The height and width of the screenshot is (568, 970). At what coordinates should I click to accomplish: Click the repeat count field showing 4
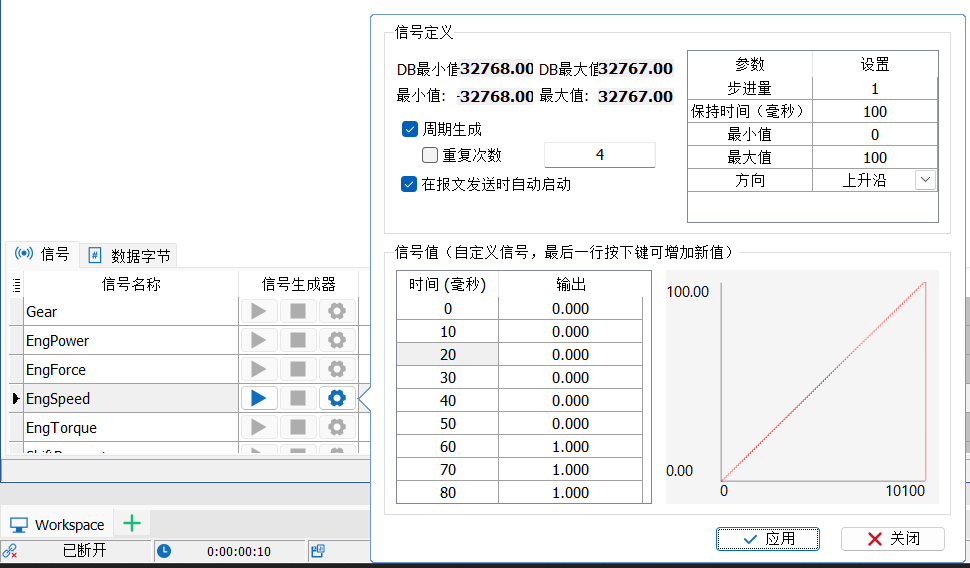pos(599,155)
